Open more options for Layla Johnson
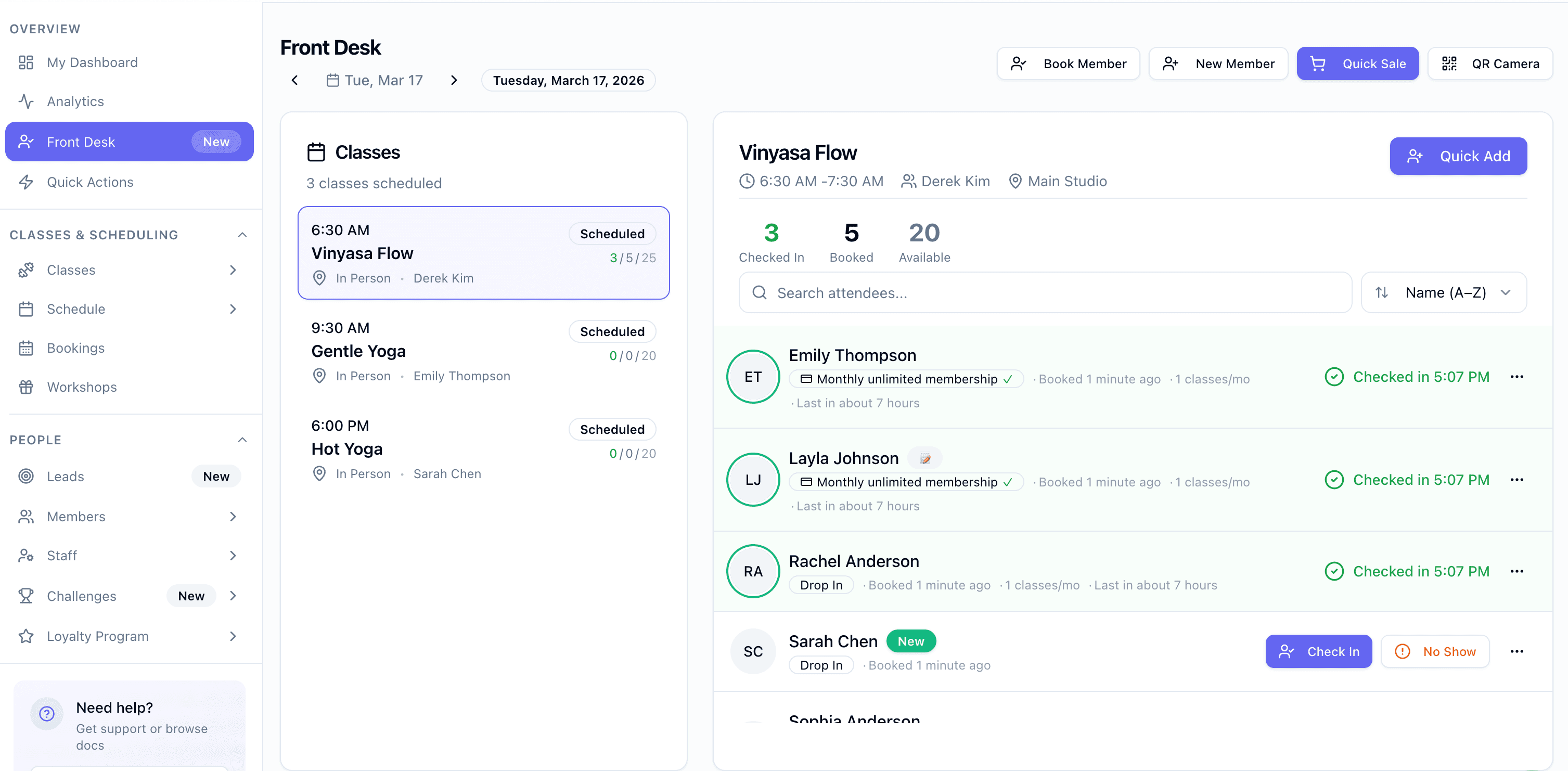This screenshot has width=1568, height=771. tap(1517, 480)
